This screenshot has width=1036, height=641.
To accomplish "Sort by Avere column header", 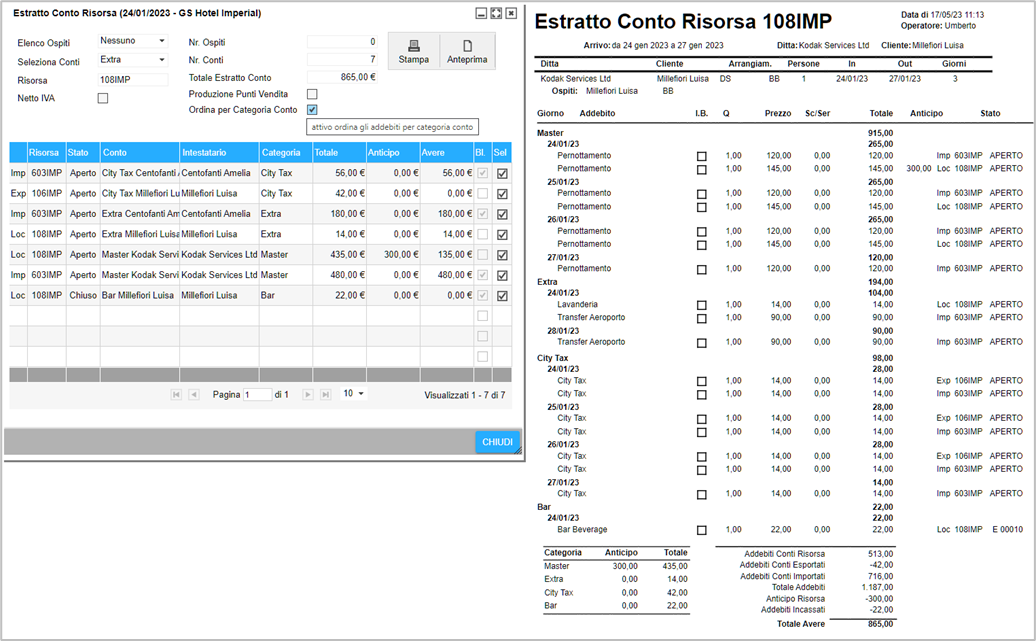I will (x=447, y=153).
